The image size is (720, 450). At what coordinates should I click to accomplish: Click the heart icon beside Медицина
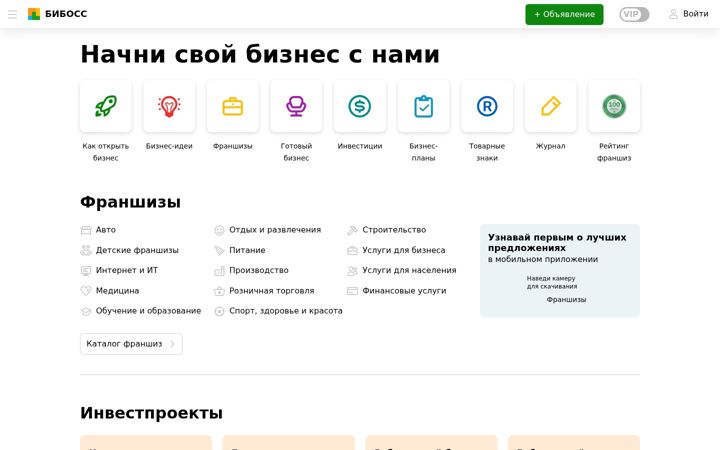(x=86, y=291)
